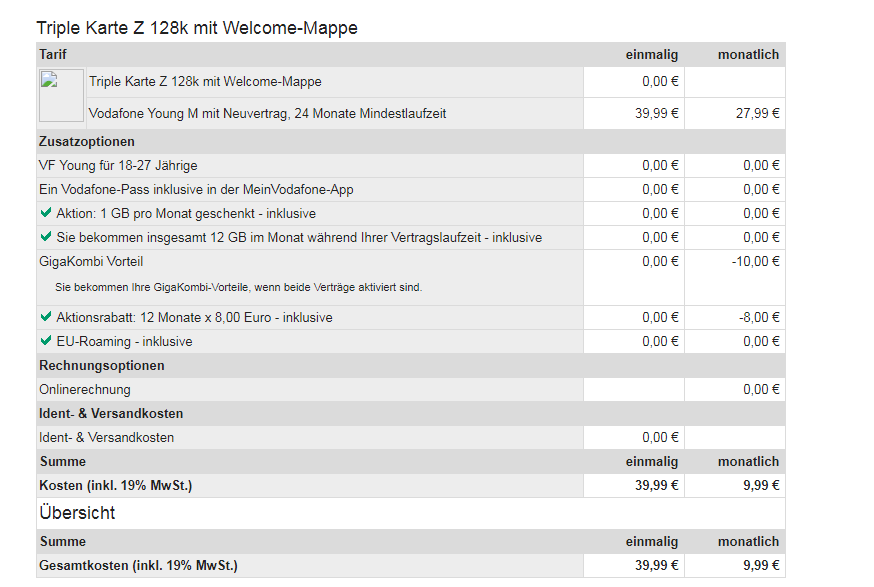Click the Rechnungsoptionen section header
874x587 pixels.
pyautogui.click(x=102, y=366)
